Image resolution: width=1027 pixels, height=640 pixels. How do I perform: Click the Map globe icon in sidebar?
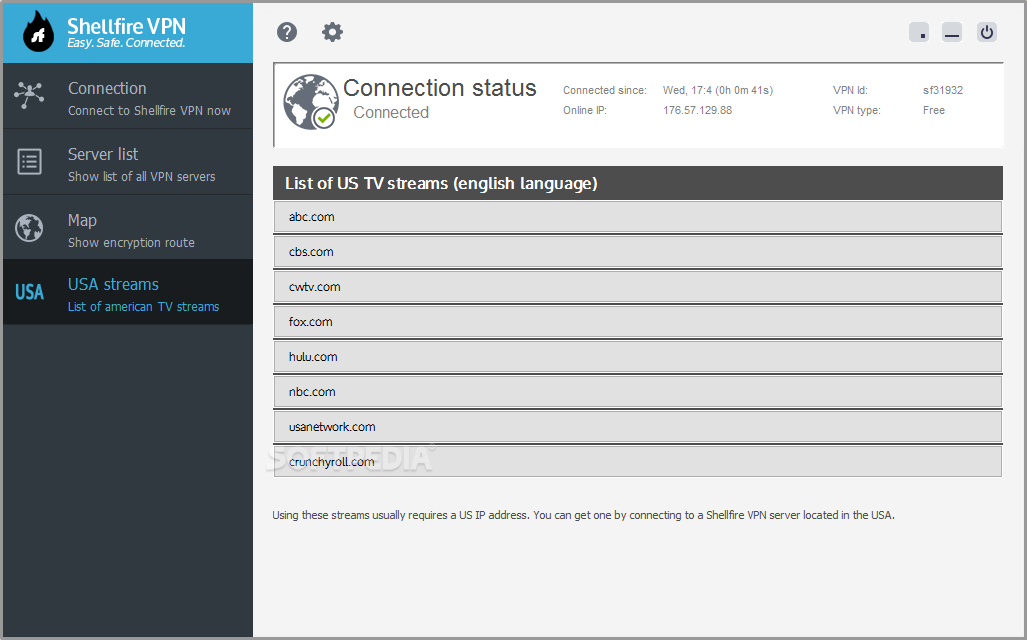tap(29, 228)
